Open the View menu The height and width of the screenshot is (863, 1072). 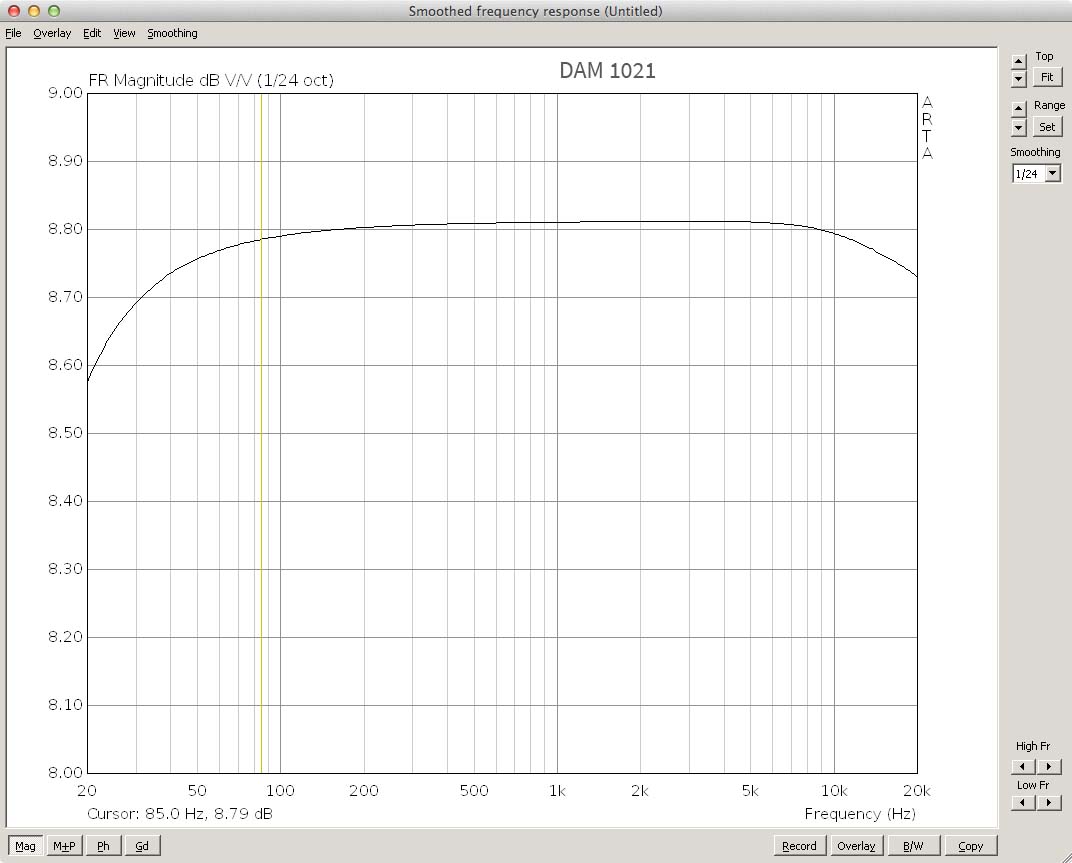tap(124, 33)
